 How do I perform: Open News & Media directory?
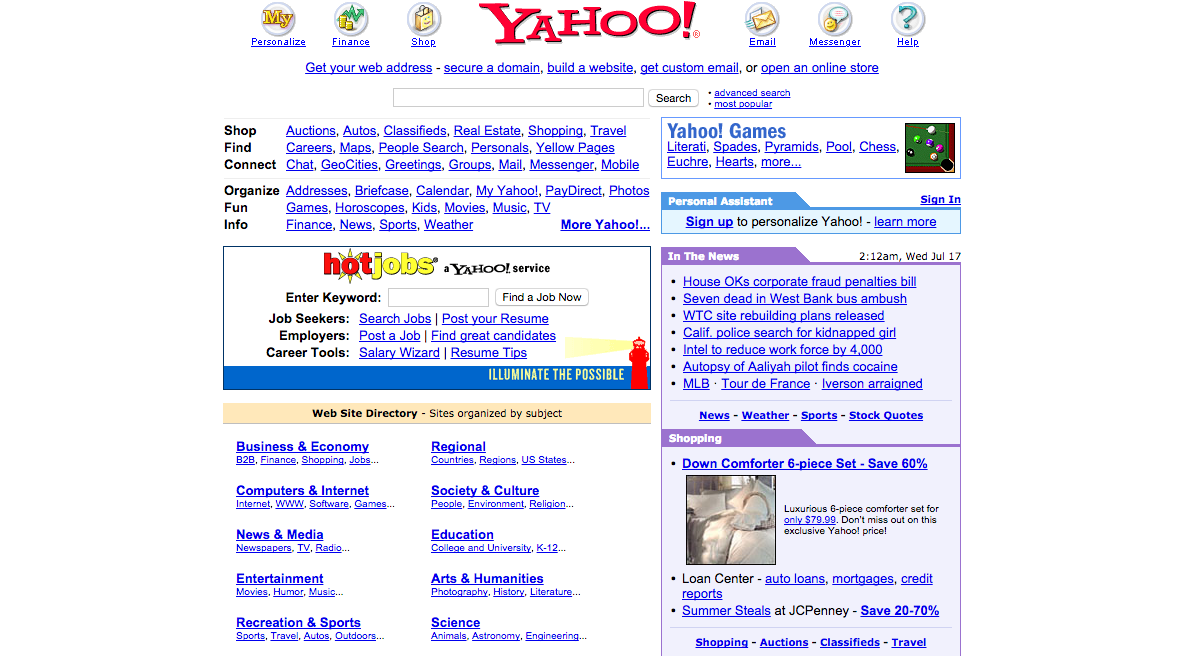(279, 534)
